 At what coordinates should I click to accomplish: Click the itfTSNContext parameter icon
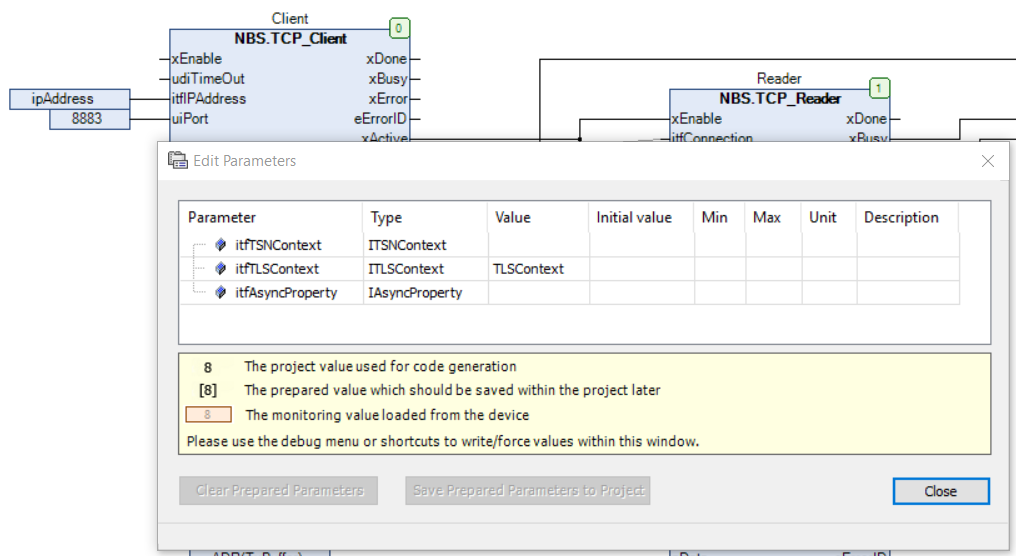click(221, 245)
